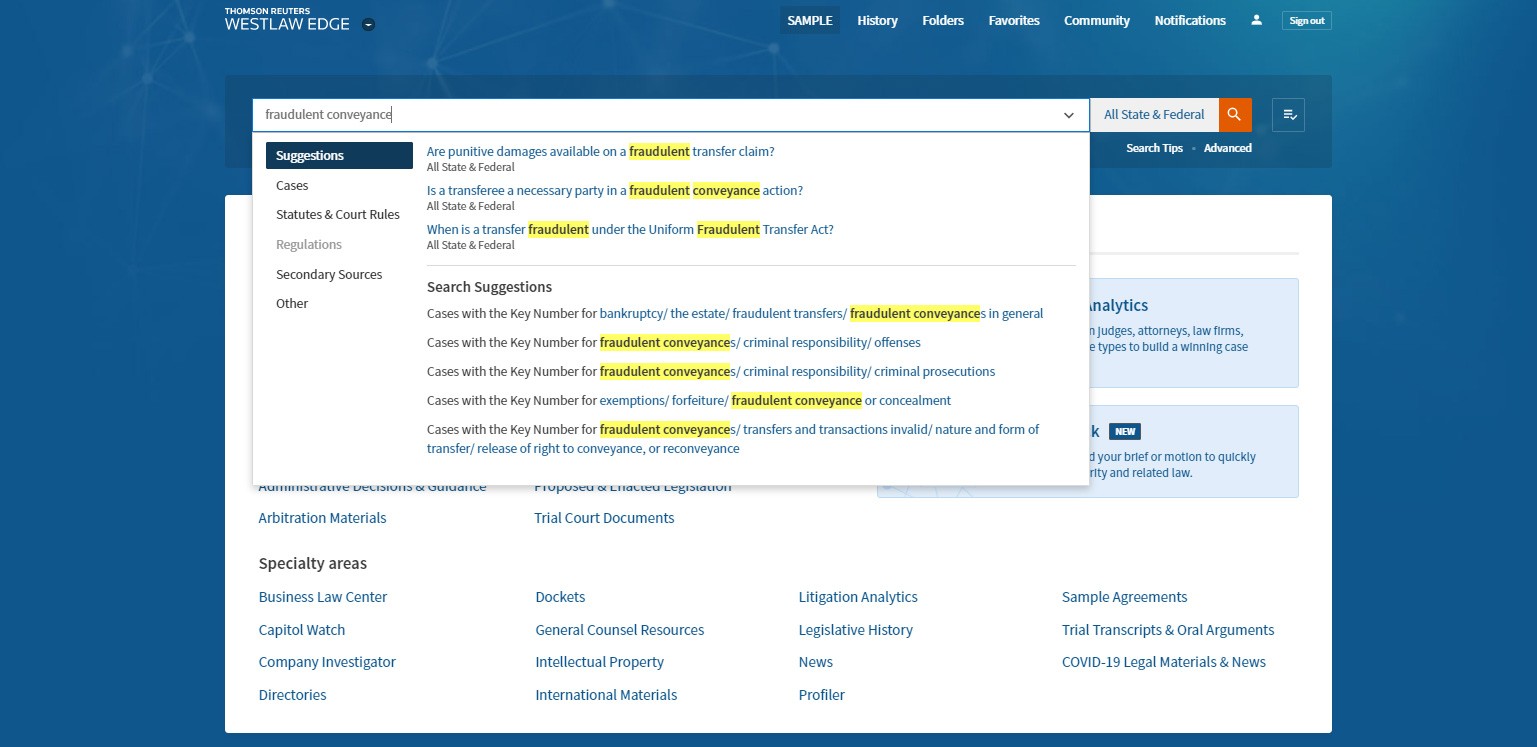Open Advanced search link
The image size is (1537, 747).
coord(1227,148)
